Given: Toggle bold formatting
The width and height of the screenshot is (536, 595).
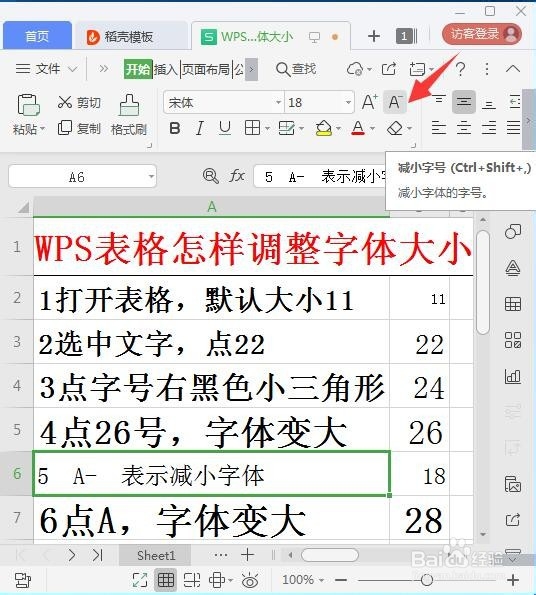Looking at the screenshot, I should tap(175, 128).
